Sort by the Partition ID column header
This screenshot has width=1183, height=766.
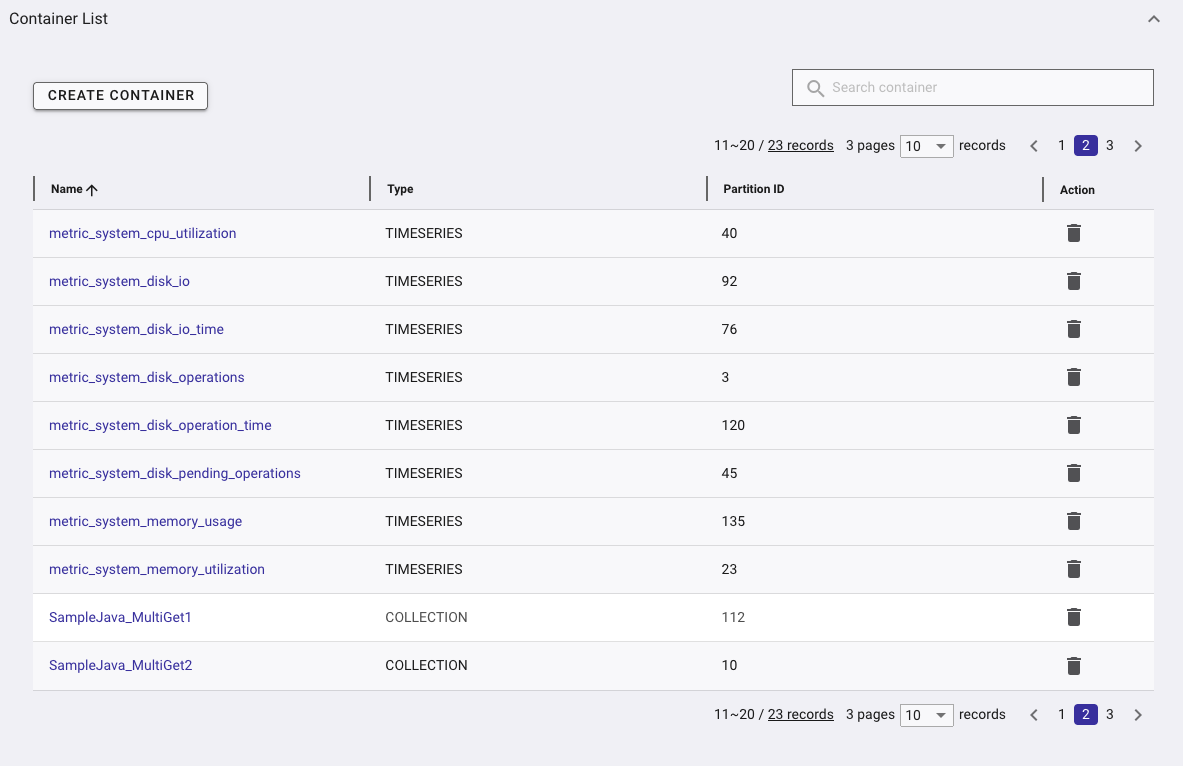pyautogui.click(x=754, y=189)
